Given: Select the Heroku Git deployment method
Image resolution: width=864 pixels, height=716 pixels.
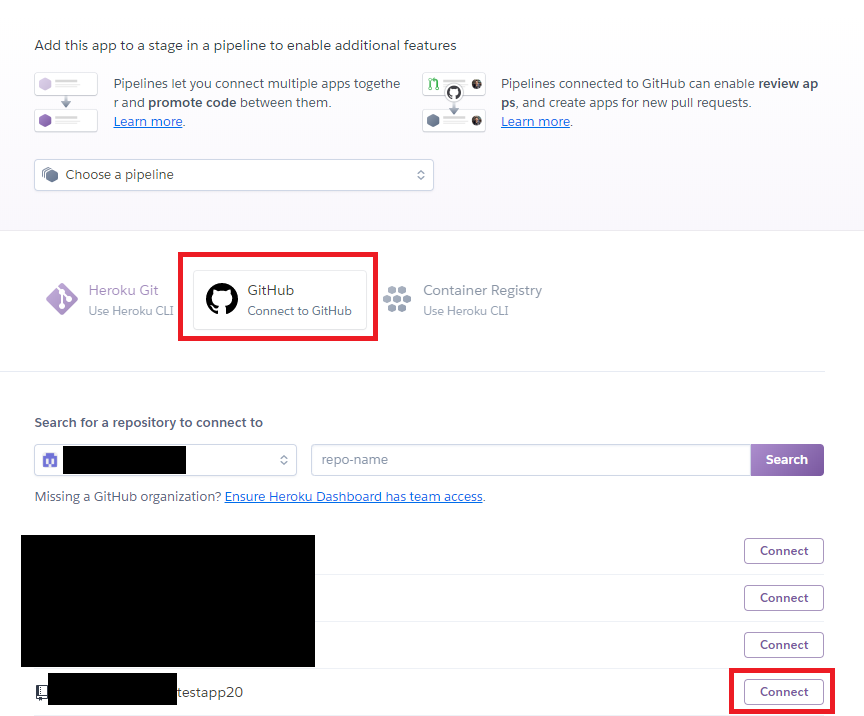Looking at the screenshot, I should pyautogui.click(x=110, y=300).
